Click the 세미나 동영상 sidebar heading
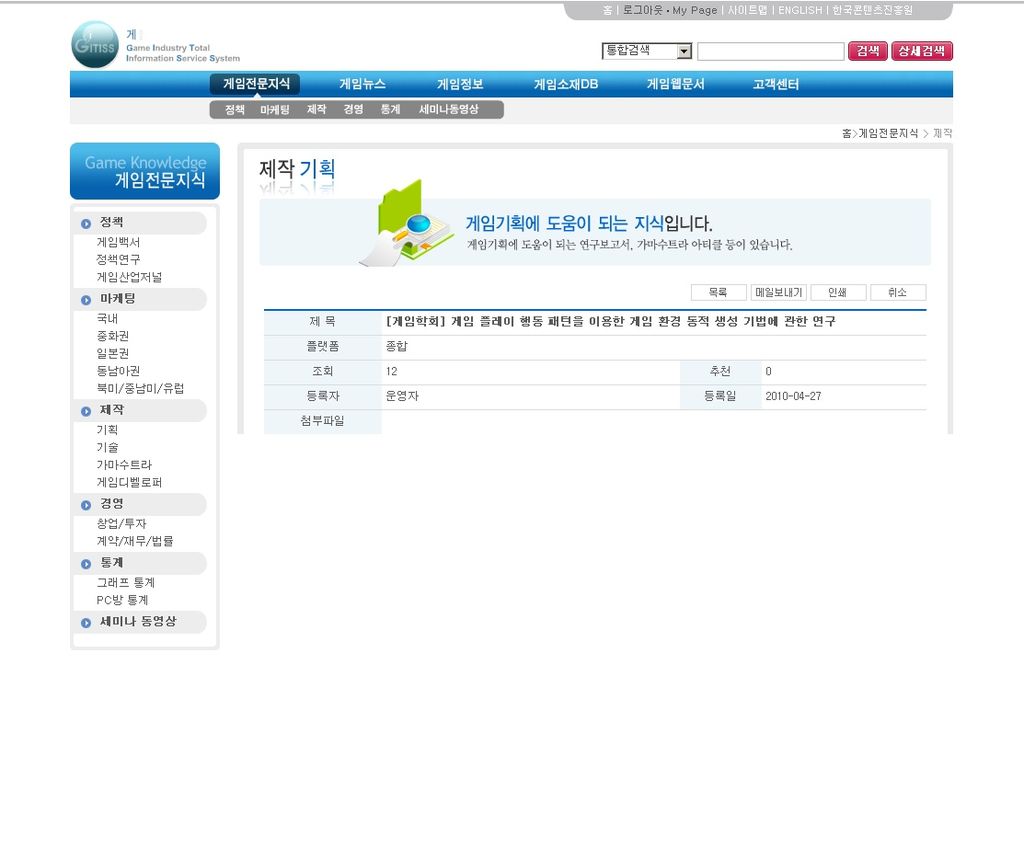The image size is (1024, 848). pyautogui.click(x=138, y=622)
